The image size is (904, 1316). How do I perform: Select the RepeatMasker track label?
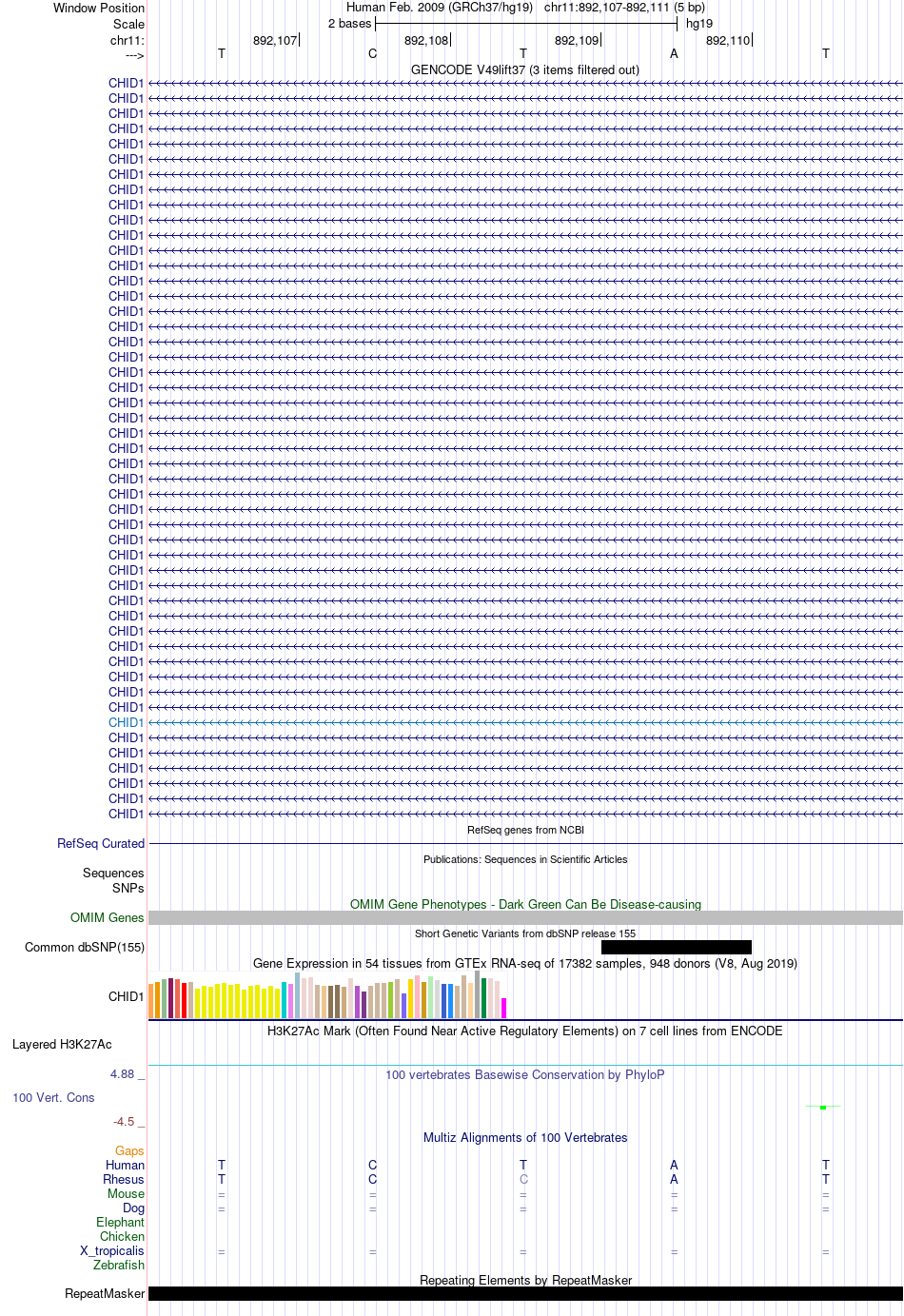pos(105,1293)
